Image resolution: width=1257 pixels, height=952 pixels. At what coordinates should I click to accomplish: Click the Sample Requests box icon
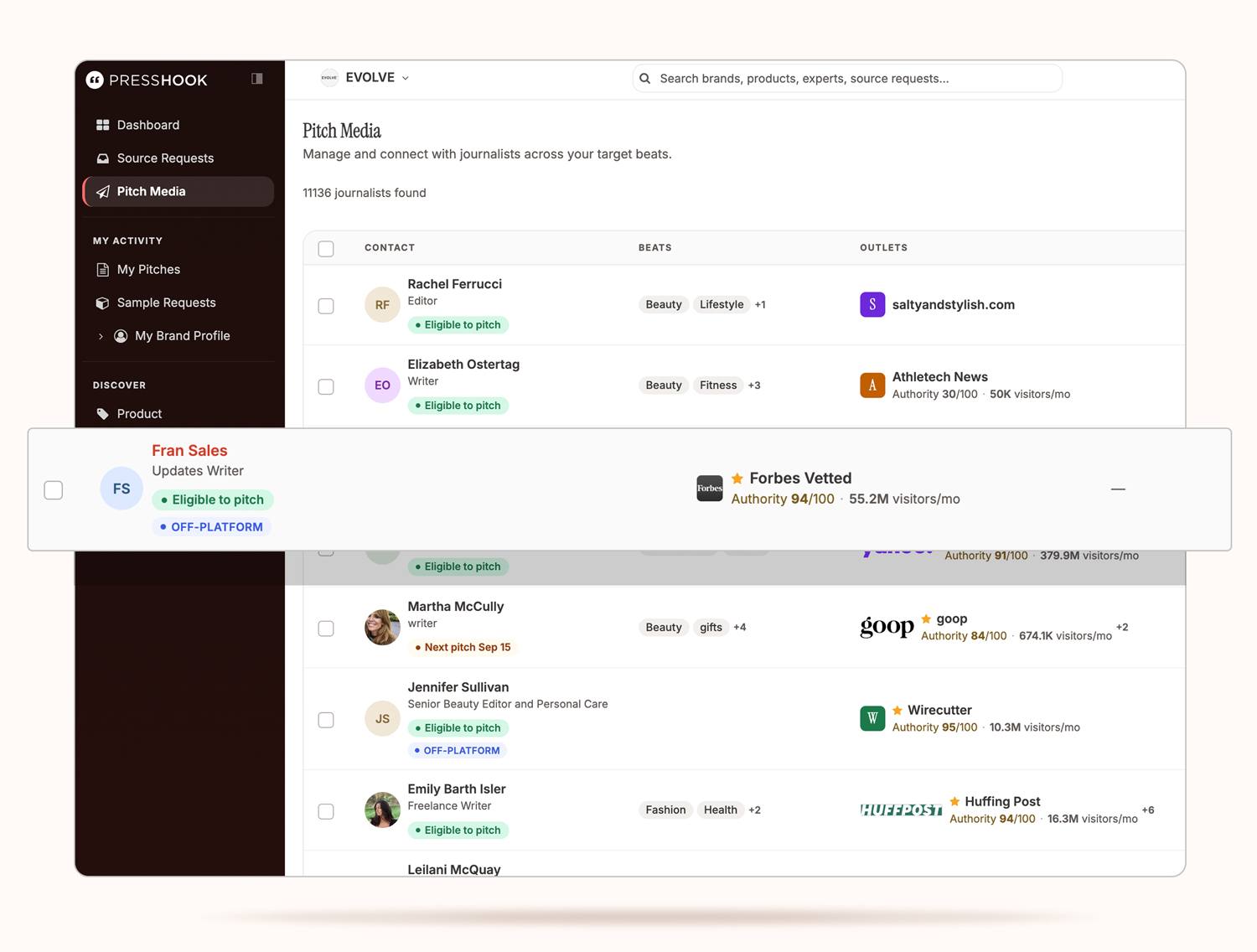point(103,303)
